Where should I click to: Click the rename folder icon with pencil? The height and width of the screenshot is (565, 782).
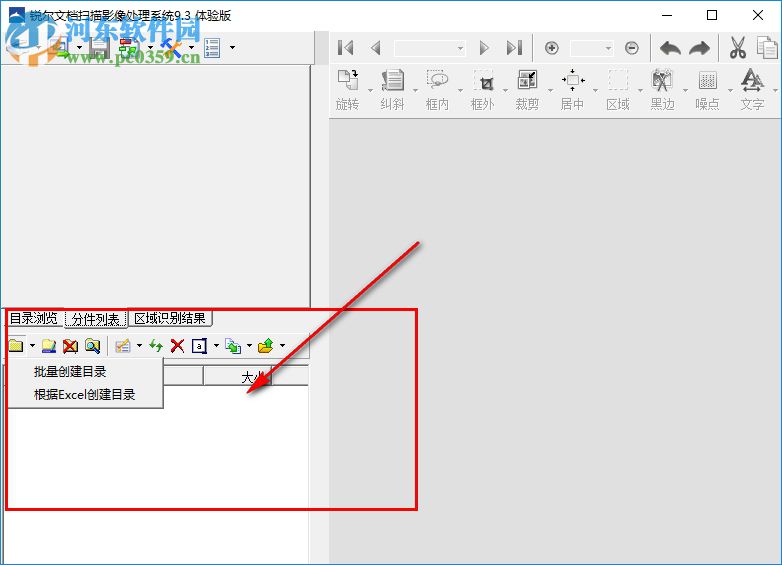(x=48, y=346)
